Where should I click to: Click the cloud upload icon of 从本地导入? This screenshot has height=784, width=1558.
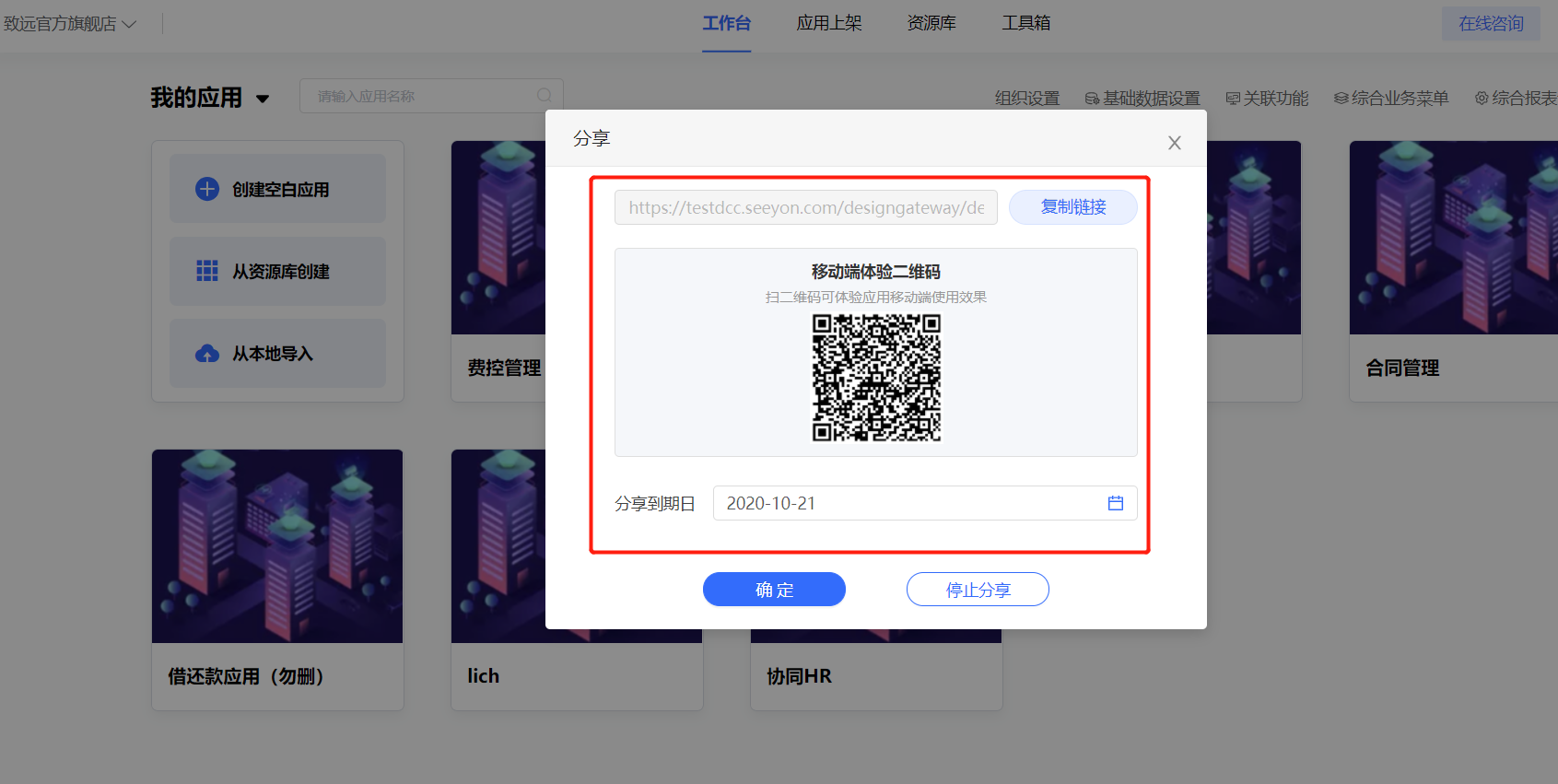click(207, 354)
